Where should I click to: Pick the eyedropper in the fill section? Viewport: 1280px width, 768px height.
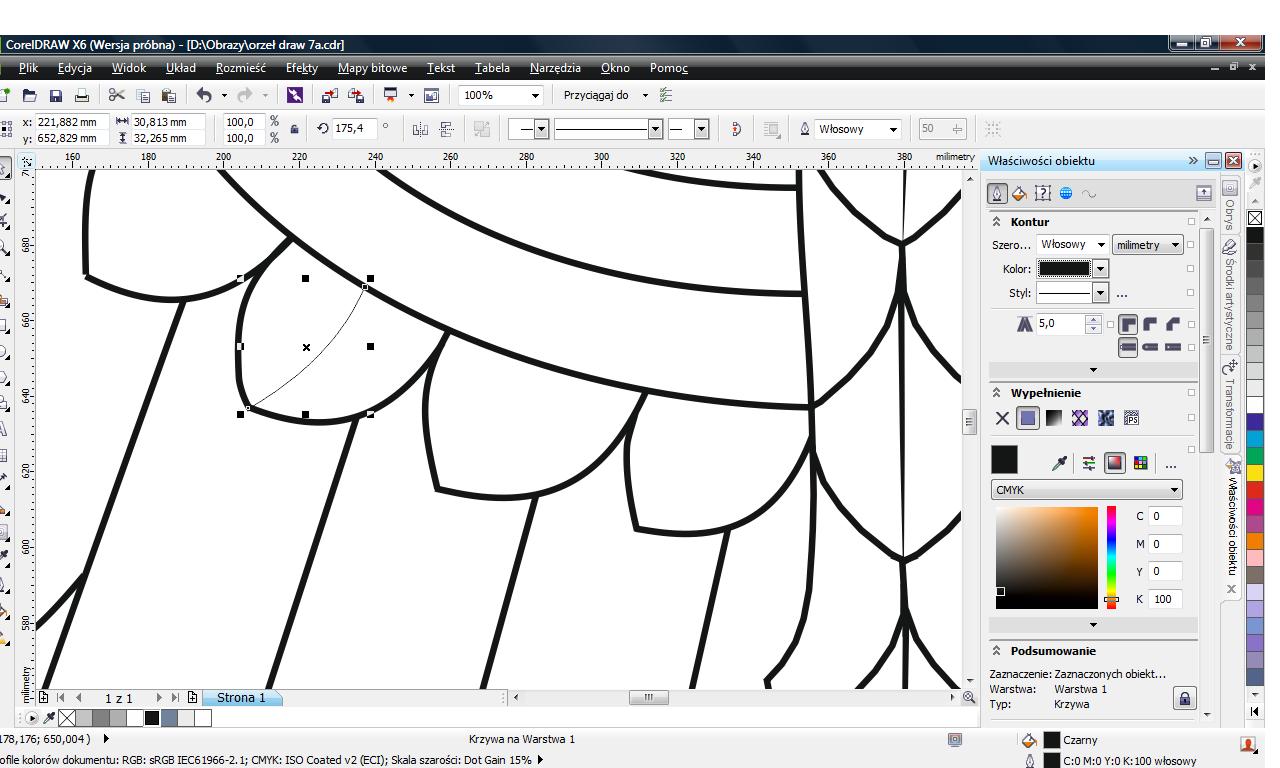click(x=1059, y=463)
